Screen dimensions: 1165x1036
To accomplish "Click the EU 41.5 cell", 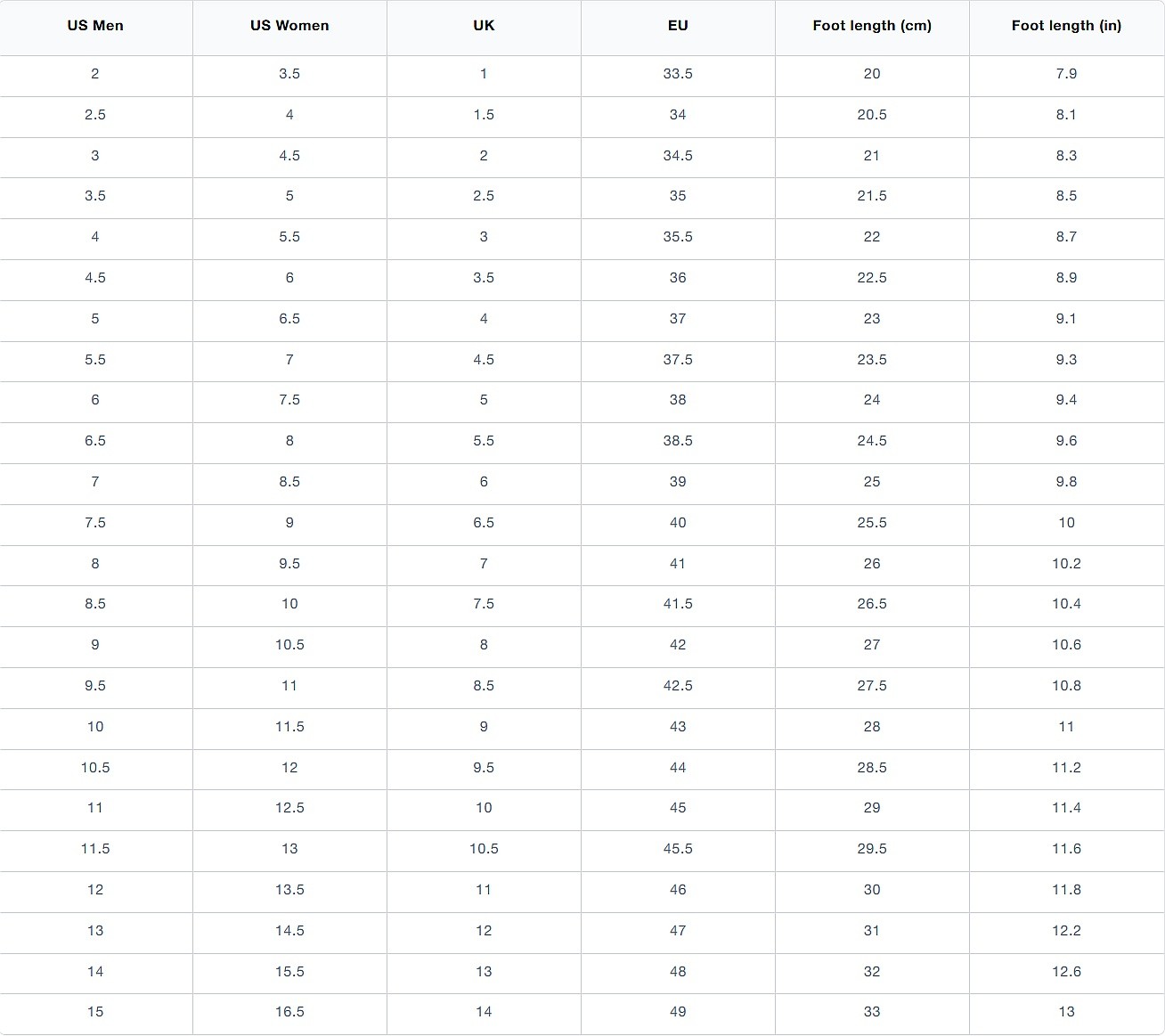I will click(x=678, y=604).
